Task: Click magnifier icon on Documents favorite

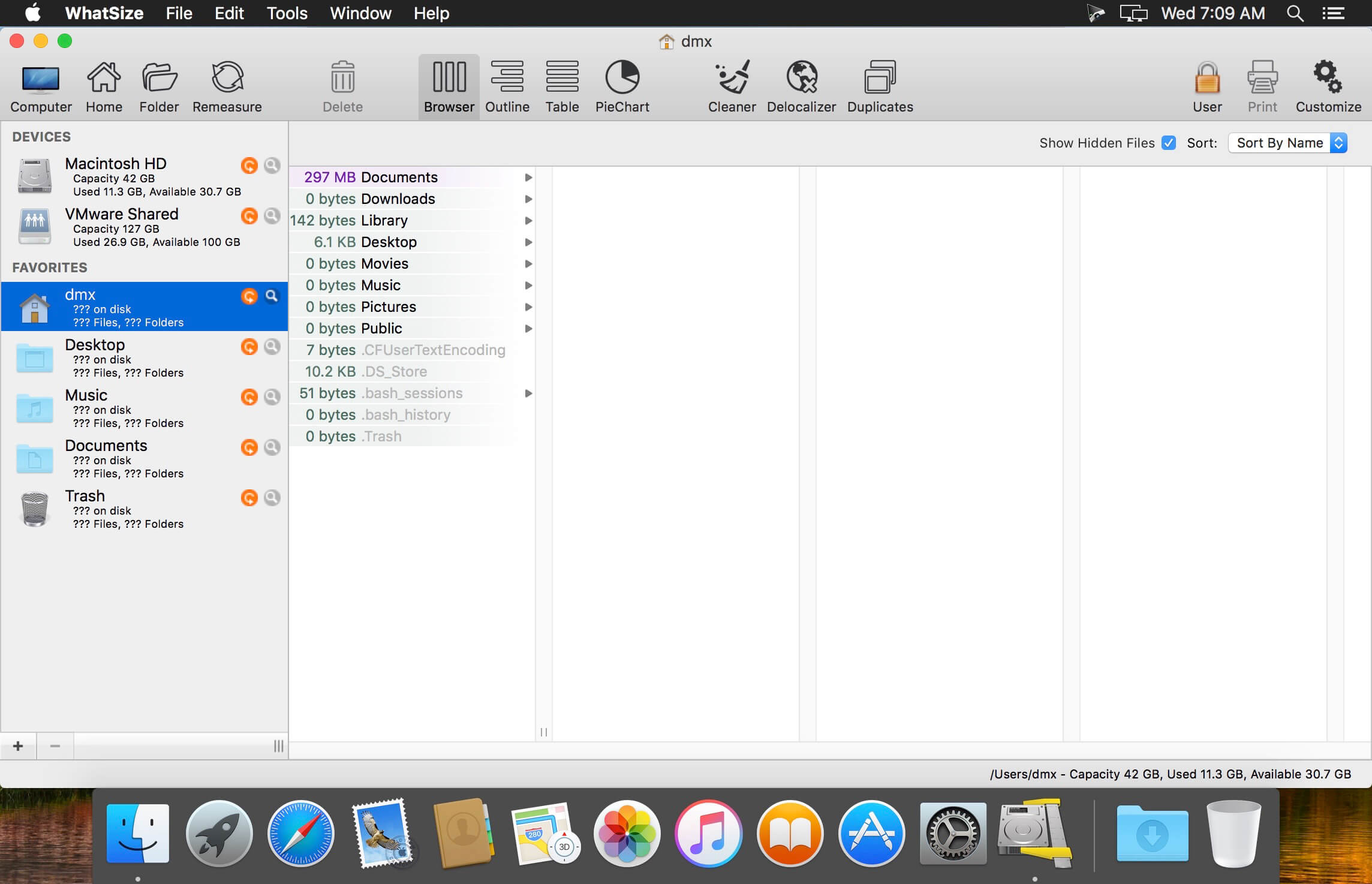Action: click(x=272, y=447)
